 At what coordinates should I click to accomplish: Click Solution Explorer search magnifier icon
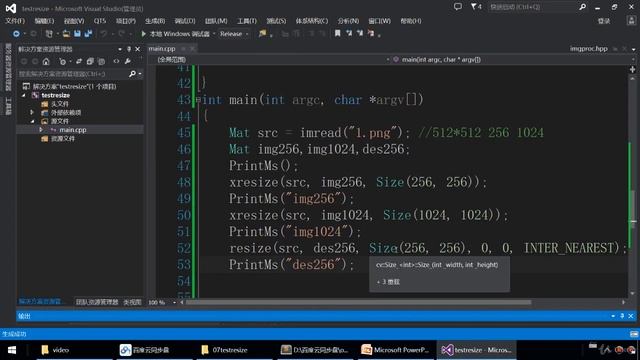(x=132, y=74)
